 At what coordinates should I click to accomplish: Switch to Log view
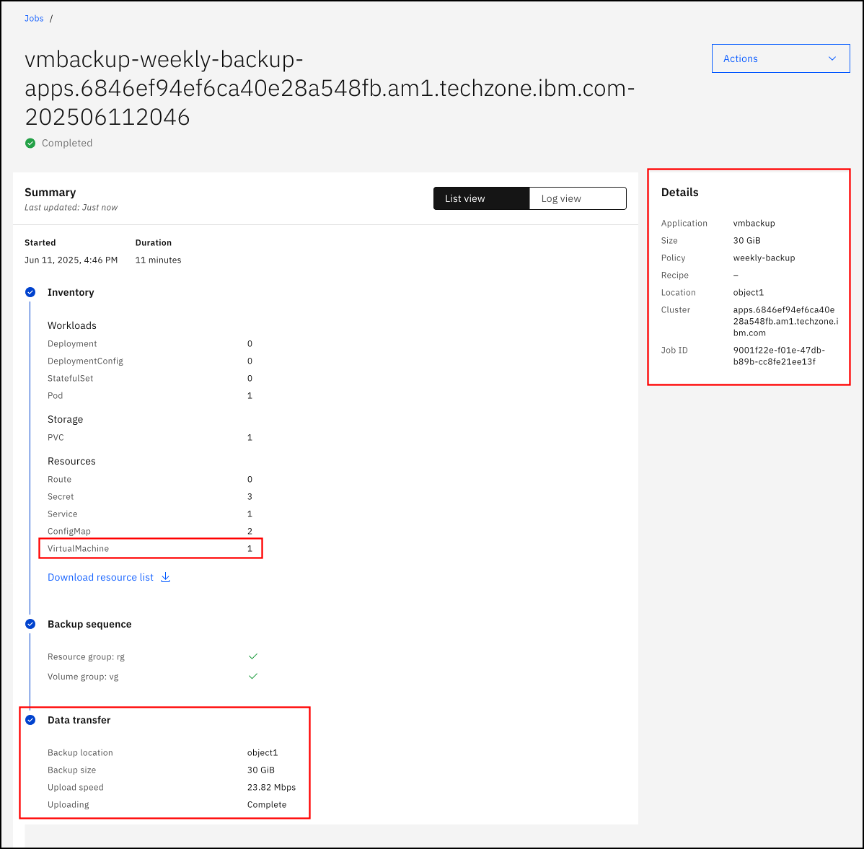tap(577, 199)
